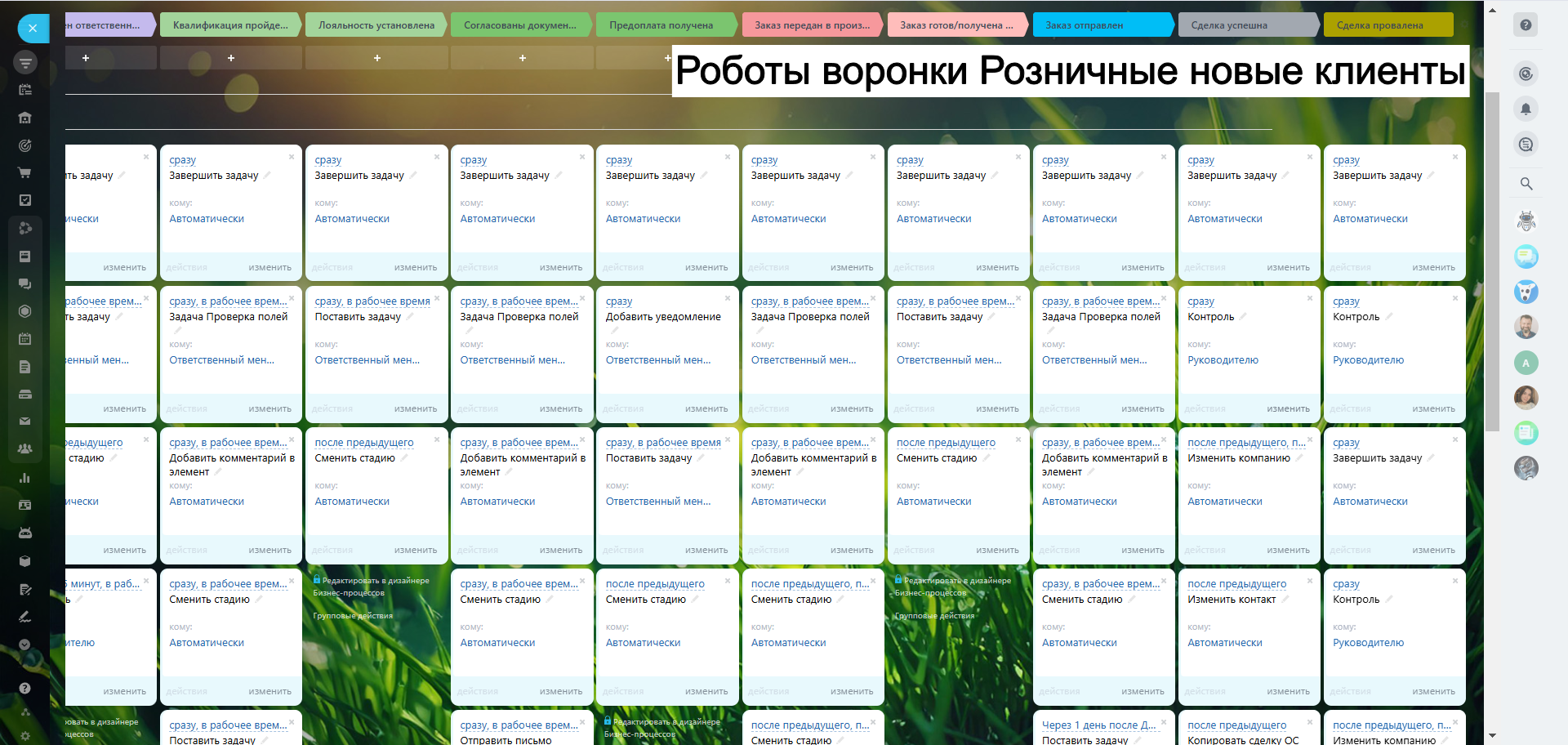
Task: Open Групповые действия under Заказ готов column
Action: point(934,616)
